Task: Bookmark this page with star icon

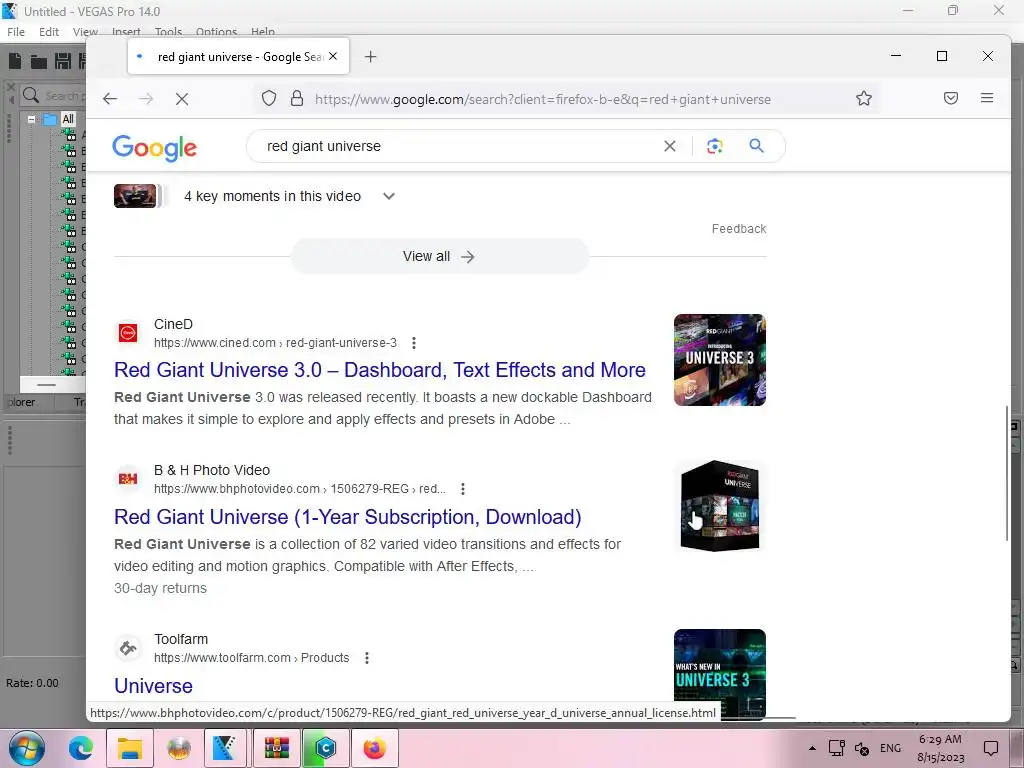Action: pyautogui.click(x=863, y=99)
